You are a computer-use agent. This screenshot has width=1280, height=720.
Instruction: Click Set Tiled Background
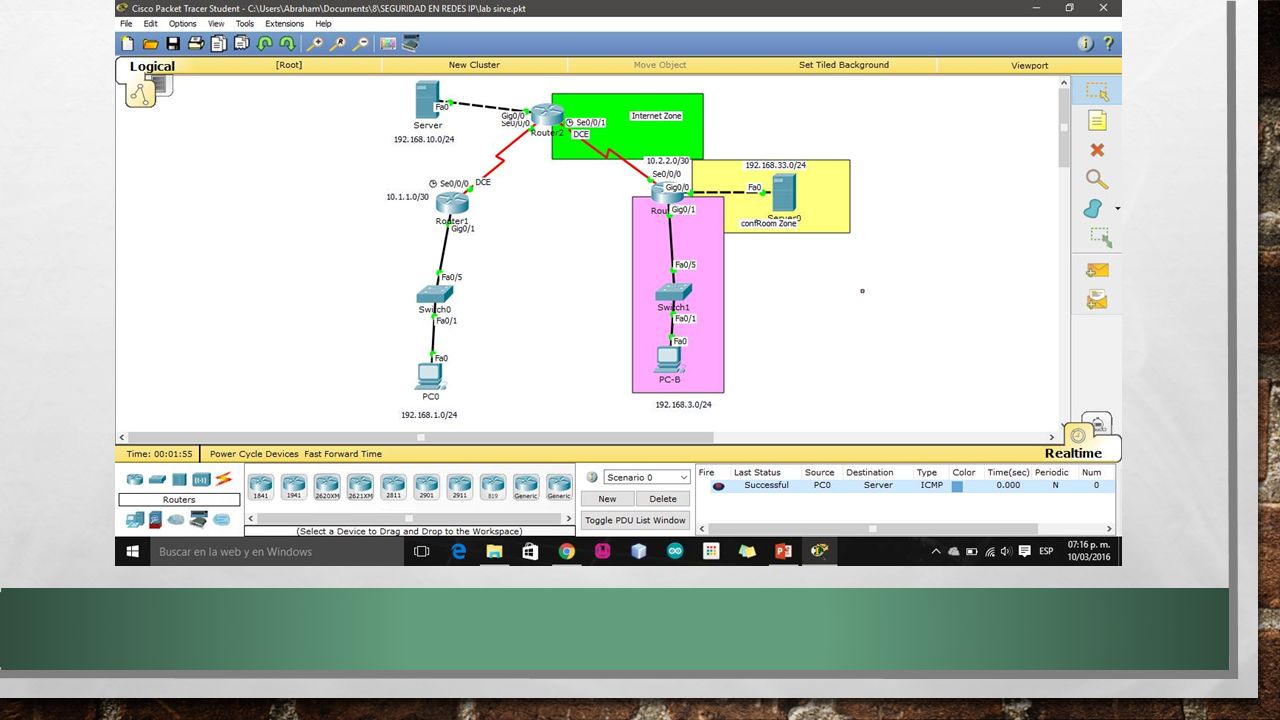[x=843, y=65]
